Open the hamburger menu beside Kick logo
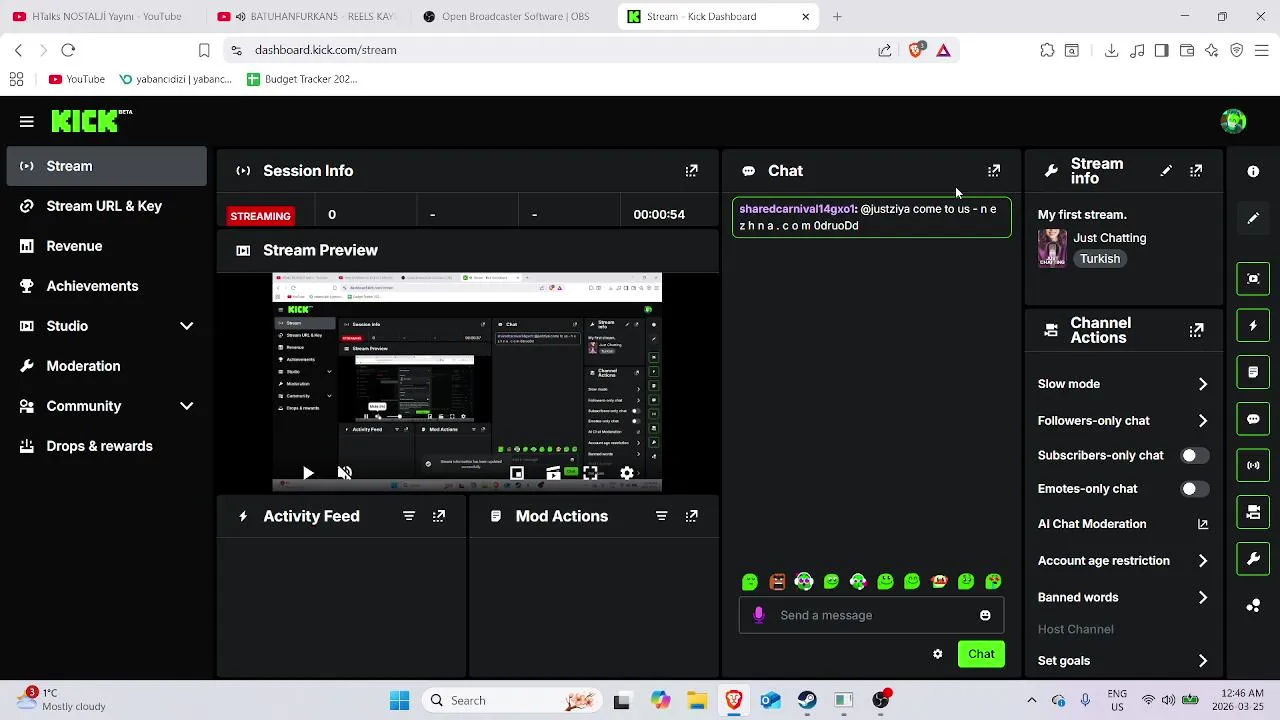The width and height of the screenshot is (1280, 720). pyautogui.click(x=27, y=122)
